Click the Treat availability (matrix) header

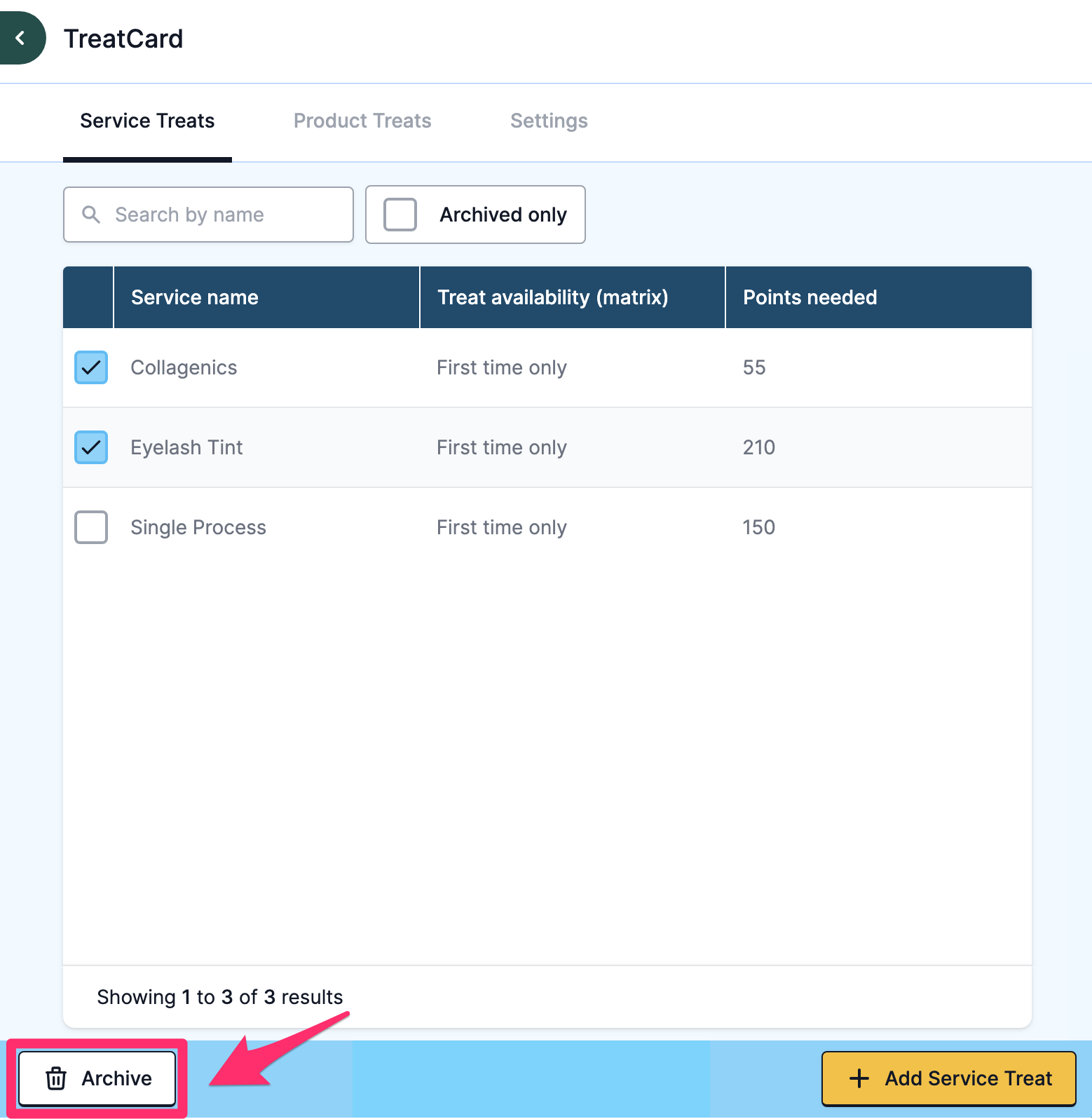(552, 297)
